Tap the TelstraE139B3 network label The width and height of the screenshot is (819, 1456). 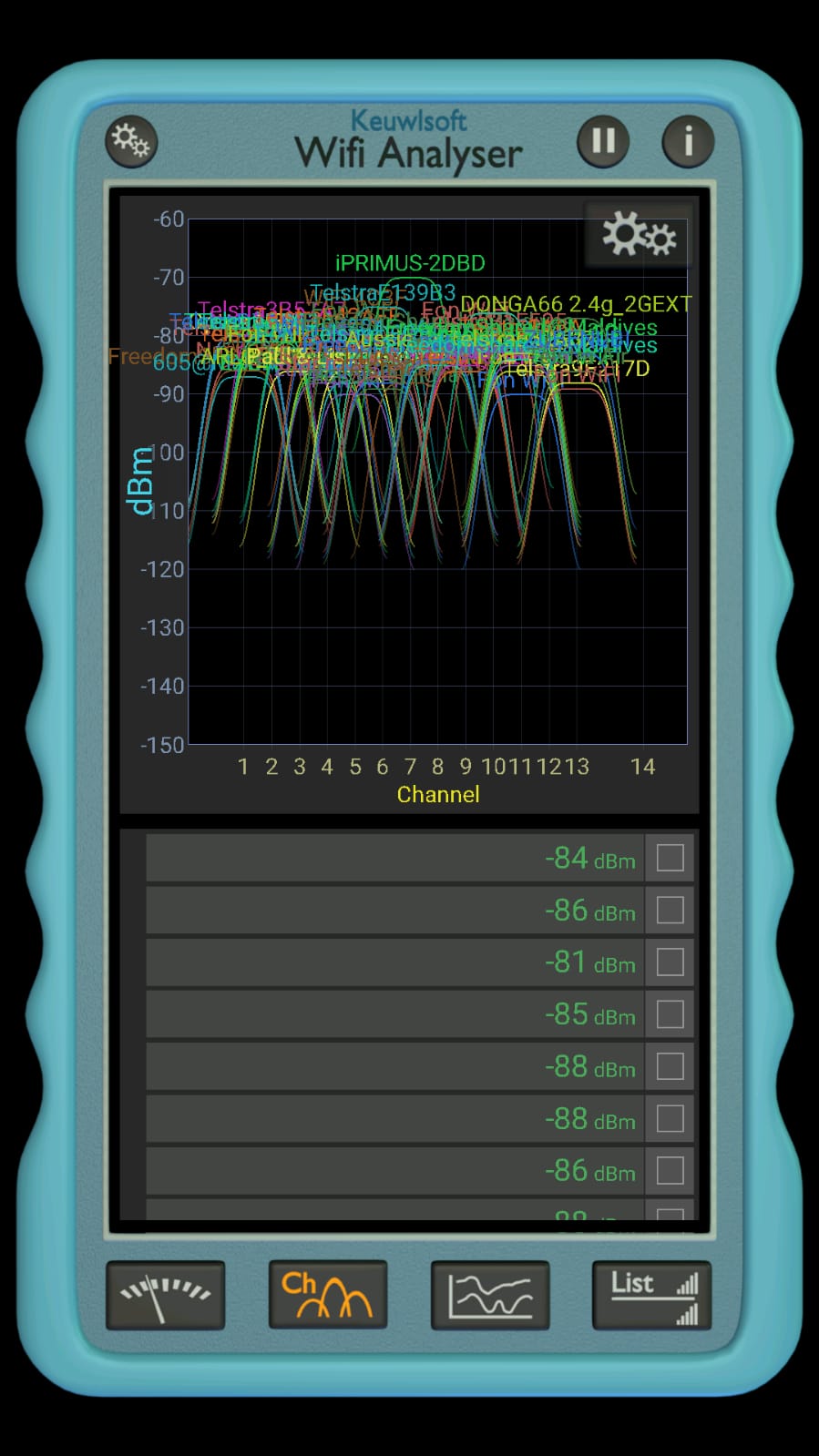tap(383, 292)
